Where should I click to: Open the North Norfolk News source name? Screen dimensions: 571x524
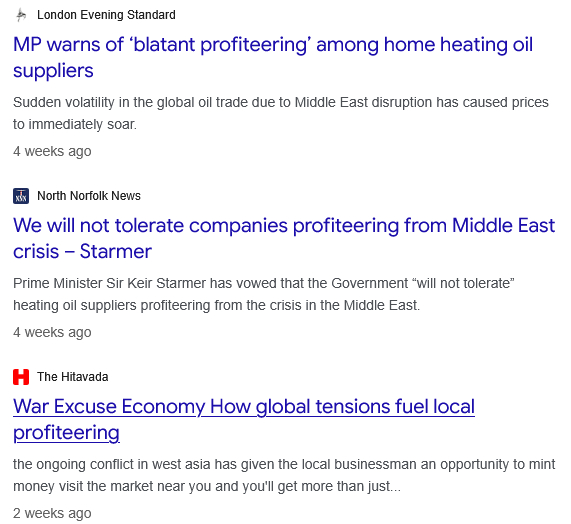coord(89,196)
